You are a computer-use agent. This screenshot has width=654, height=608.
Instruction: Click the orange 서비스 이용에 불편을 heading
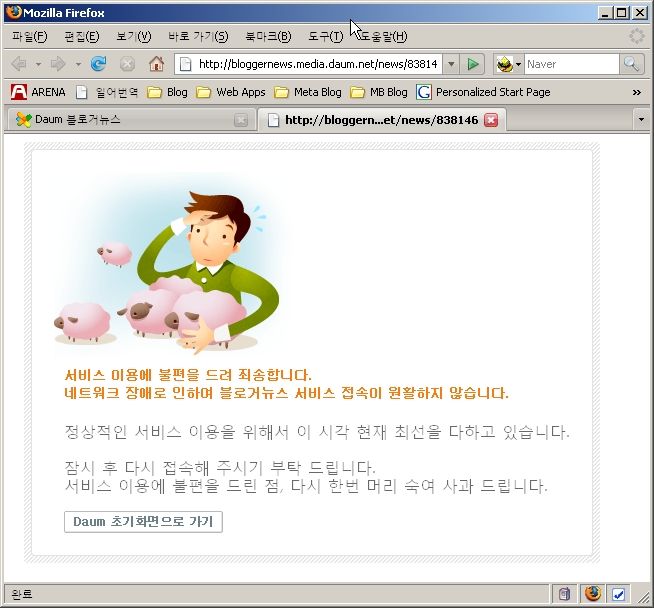188,375
